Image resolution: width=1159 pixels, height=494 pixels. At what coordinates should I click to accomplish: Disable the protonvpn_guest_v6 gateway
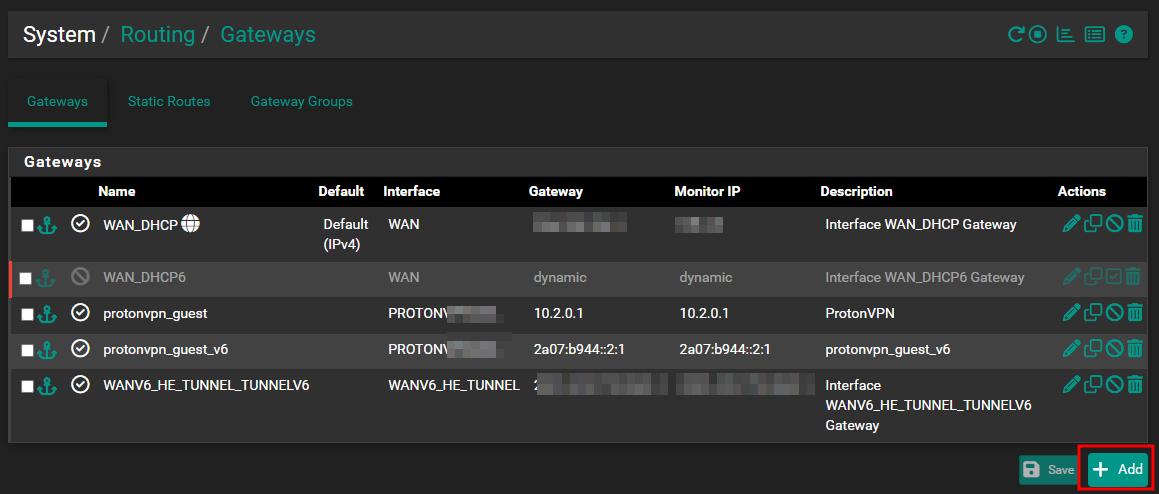coord(1114,348)
